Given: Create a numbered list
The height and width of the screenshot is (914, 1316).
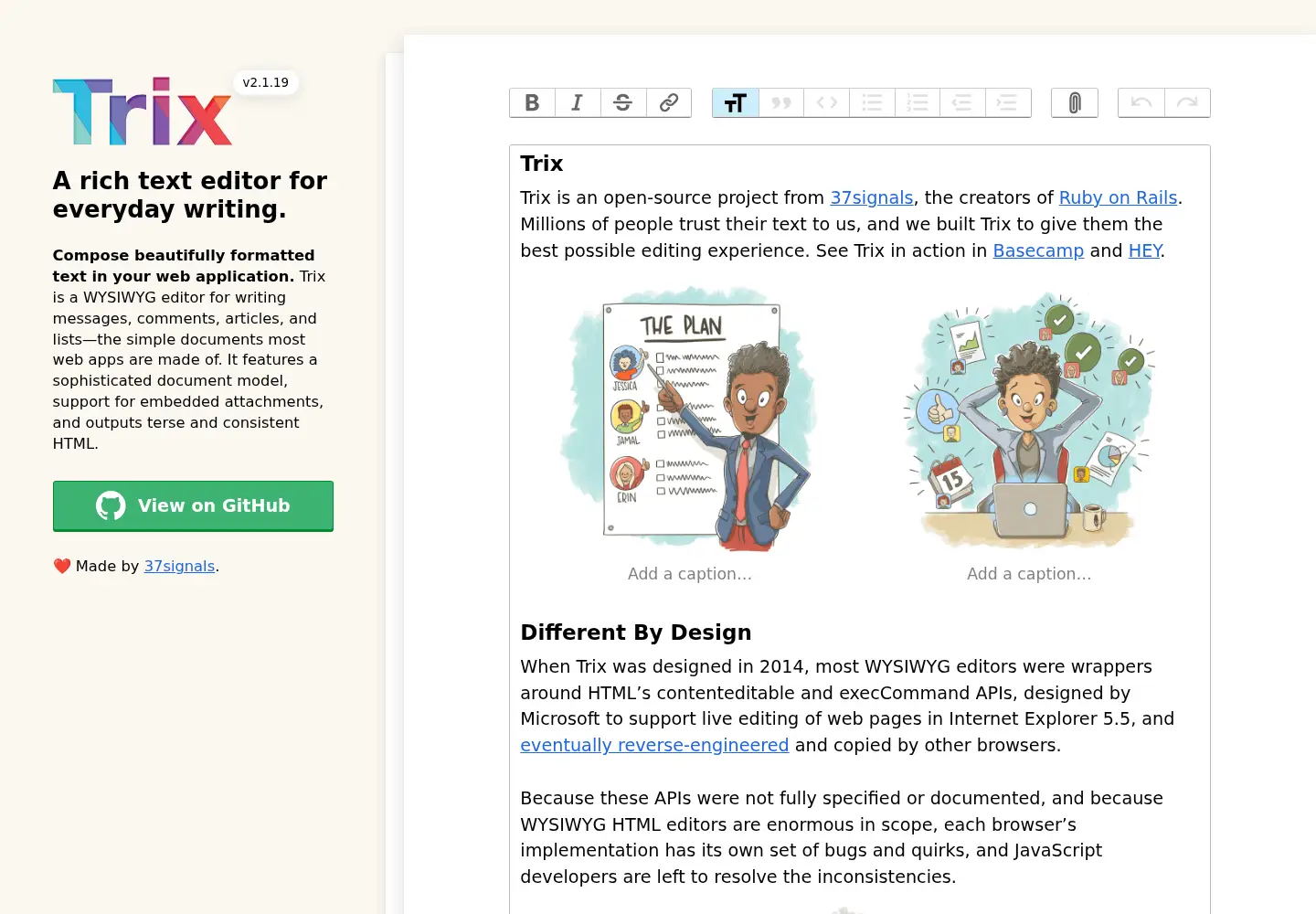Looking at the screenshot, I should [x=918, y=102].
